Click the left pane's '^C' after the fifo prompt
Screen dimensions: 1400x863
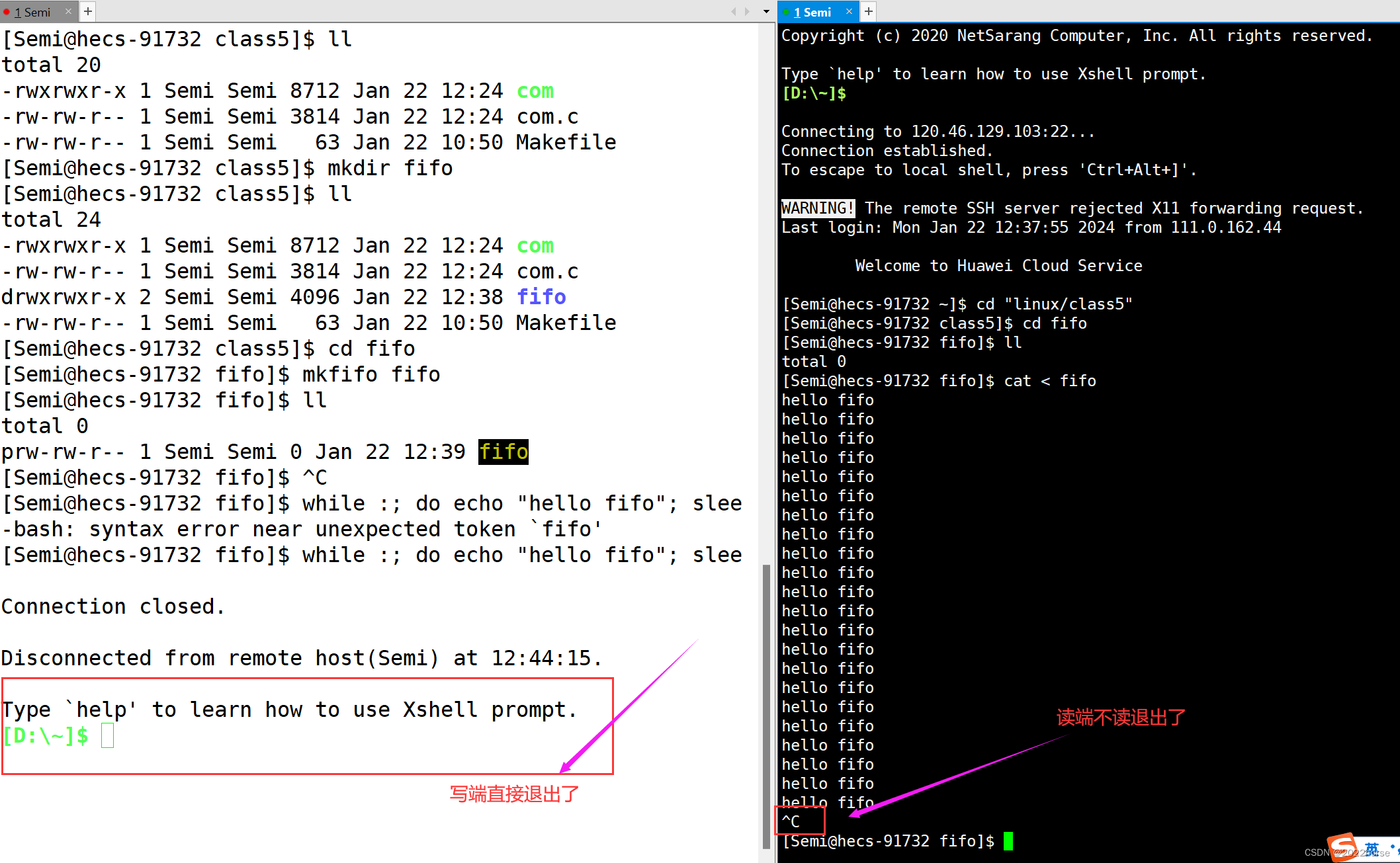[x=315, y=477]
